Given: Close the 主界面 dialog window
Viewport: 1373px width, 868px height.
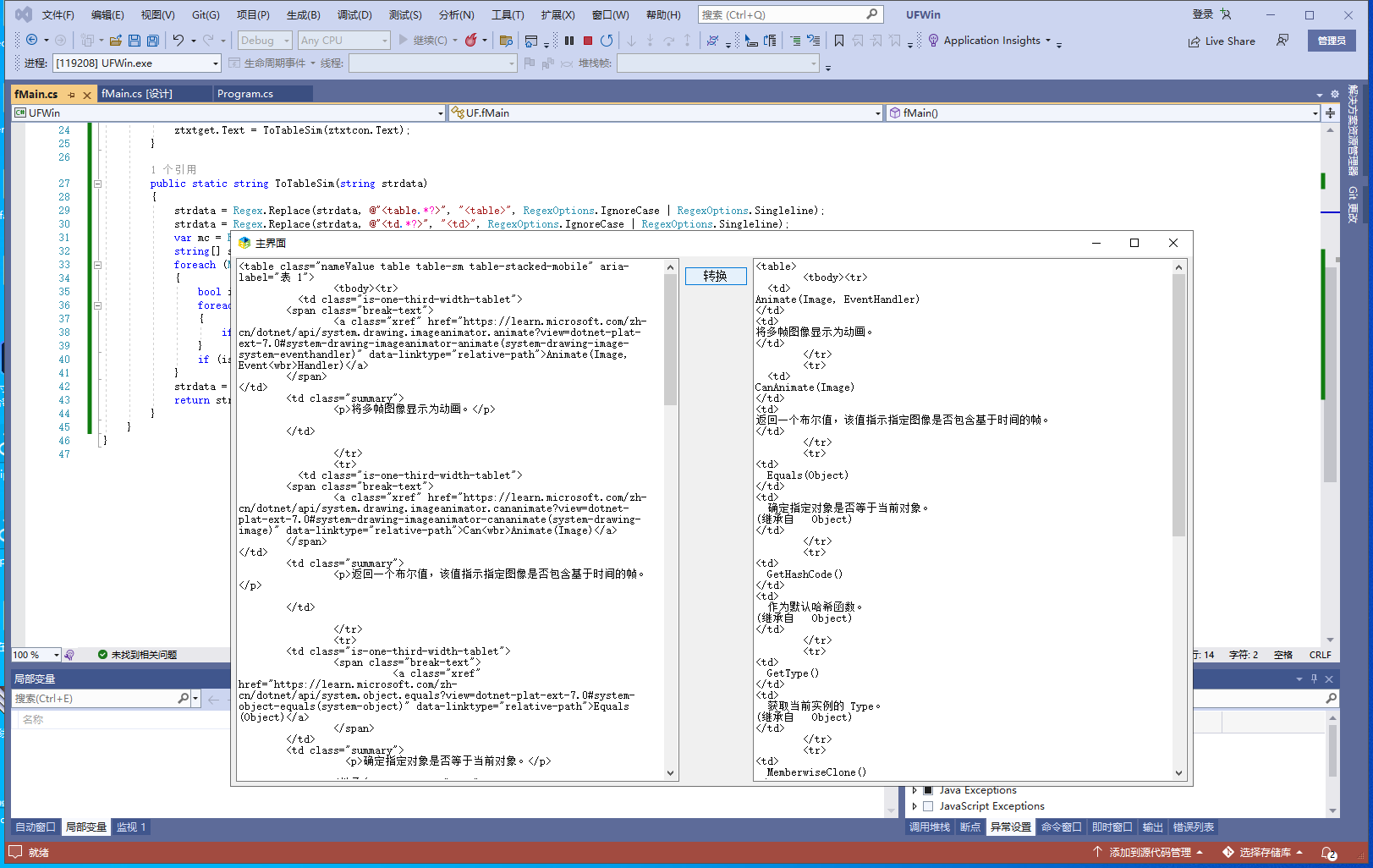Looking at the screenshot, I should (1173, 243).
